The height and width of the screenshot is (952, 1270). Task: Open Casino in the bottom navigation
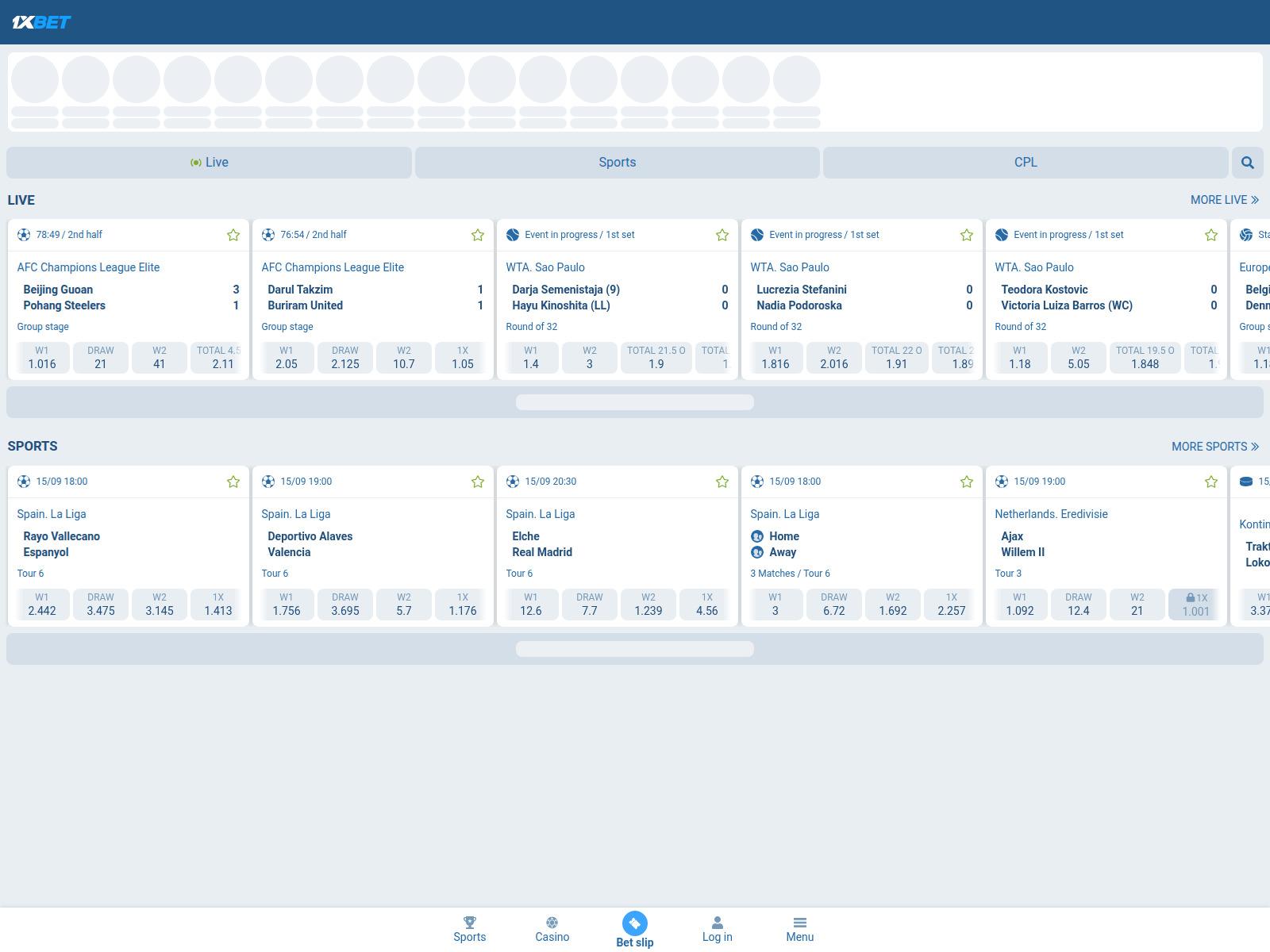pyautogui.click(x=552, y=930)
